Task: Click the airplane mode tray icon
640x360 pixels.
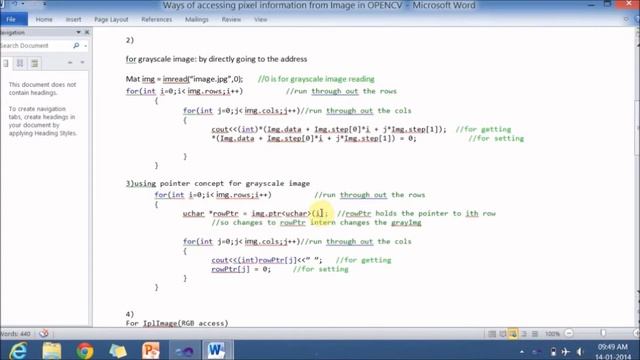Action: pyautogui.click(x=565, y=351)
